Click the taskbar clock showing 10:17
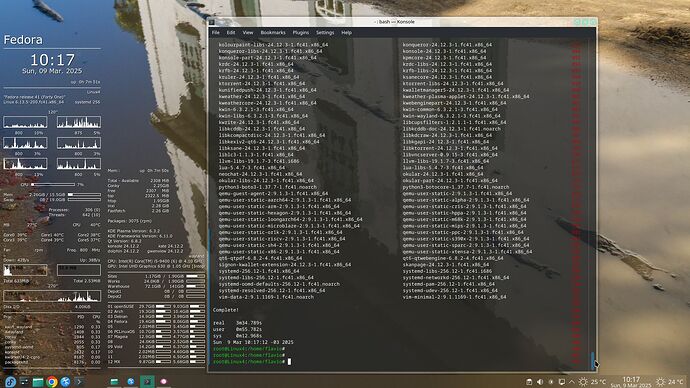The width and height of the screenshot is (690, 388). pyautogui.click(x=631, y=382)
